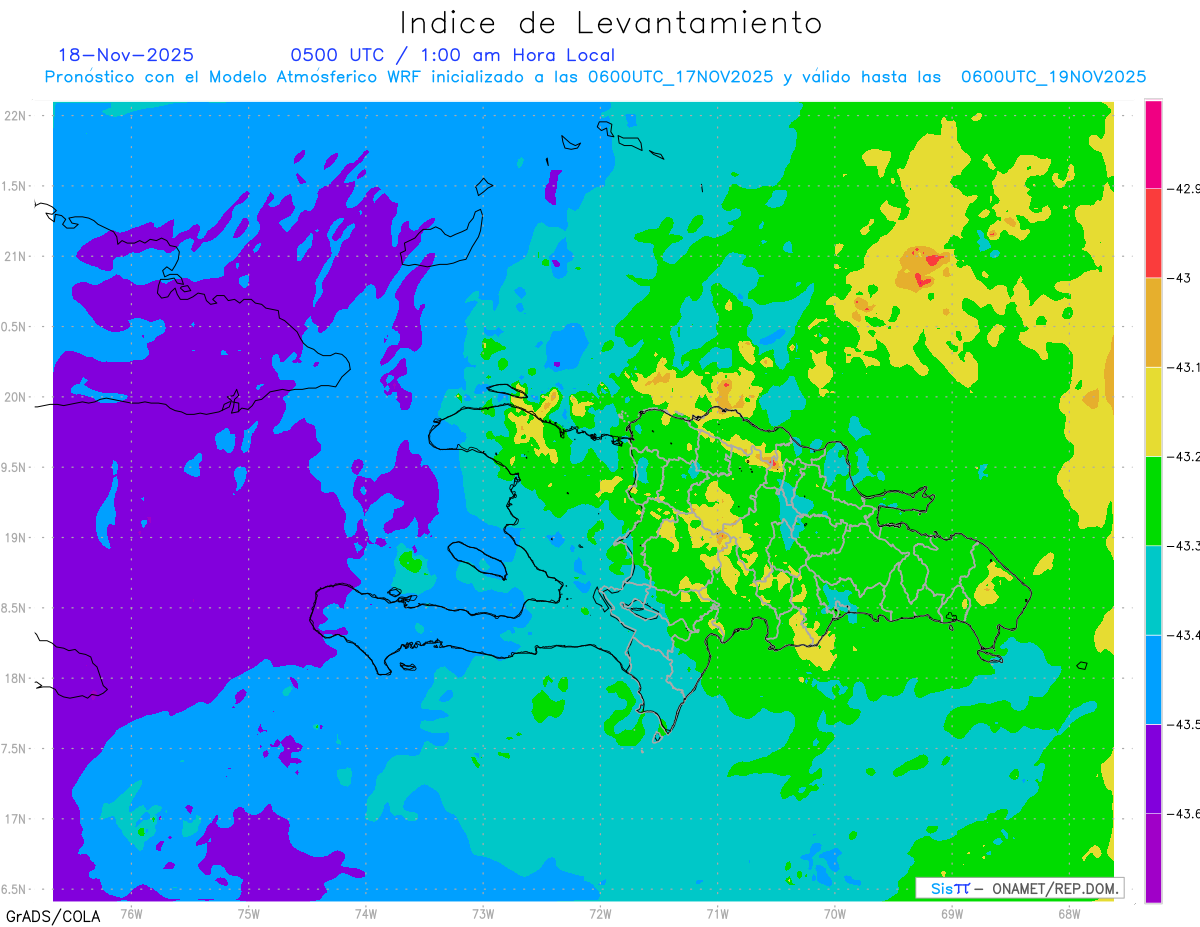Viewport: 1200px width, 927px height.
Task: Pick the magenta swatch at the top of the legend
Action: pos(1153,144)
